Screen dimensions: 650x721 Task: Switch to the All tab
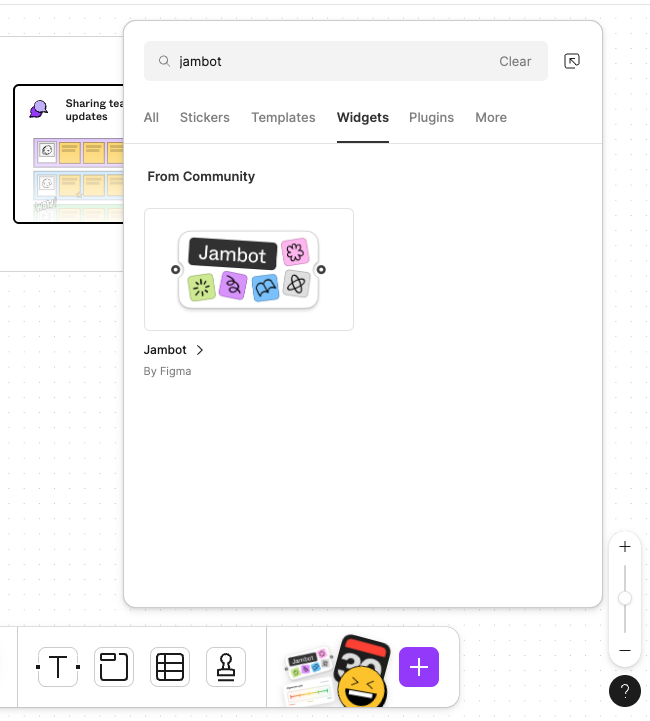click(x=151, y=117)
